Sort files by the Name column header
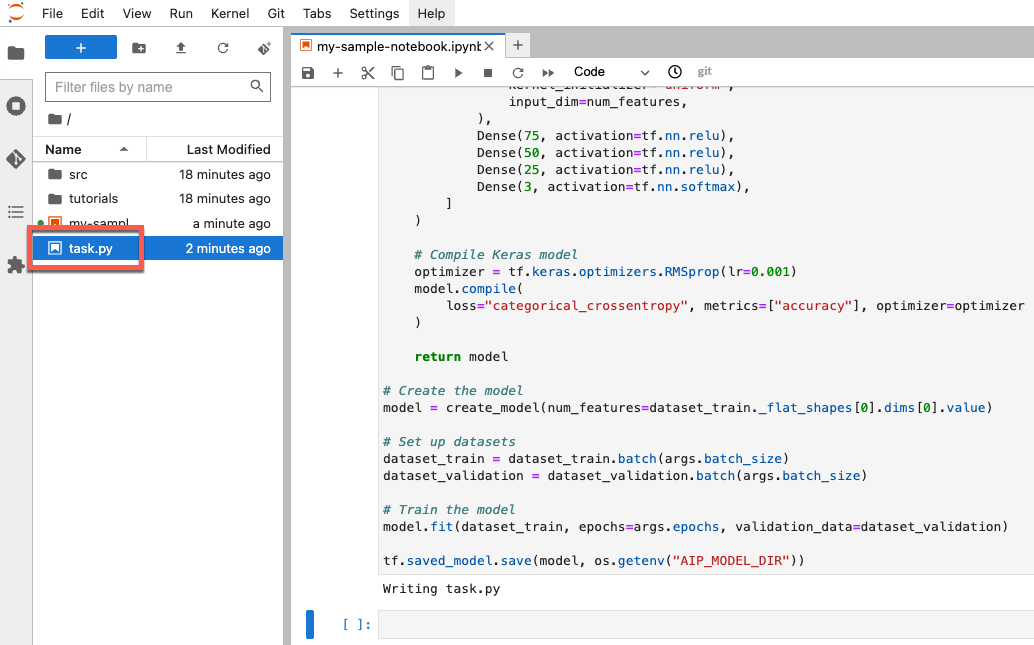Screen dimensions: 1034x645 pyautogui.click(x=63, y=149)
